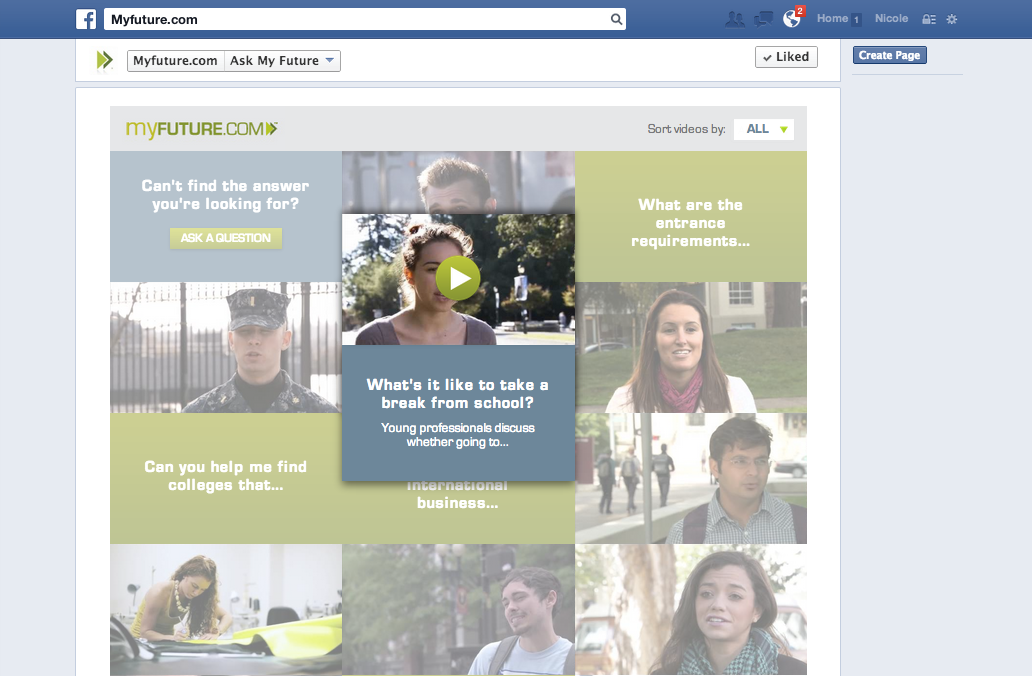Click the Facebook logo icon

[86, 19]
